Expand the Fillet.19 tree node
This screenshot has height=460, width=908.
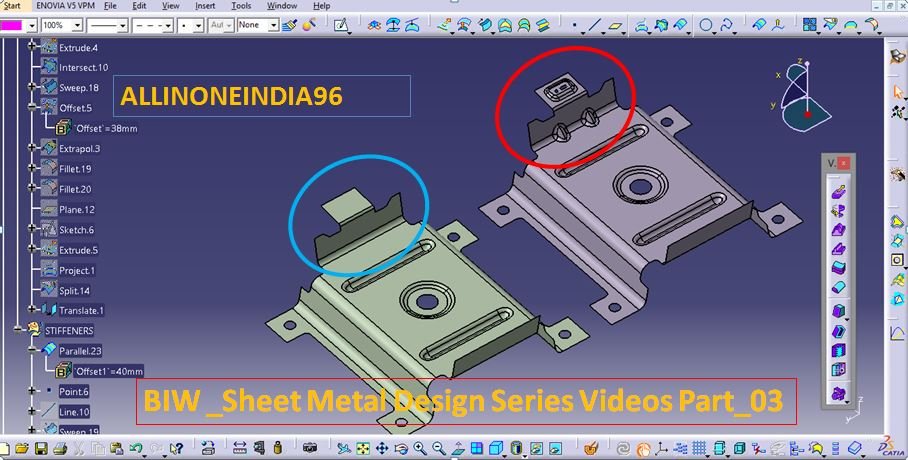point(32,168)
